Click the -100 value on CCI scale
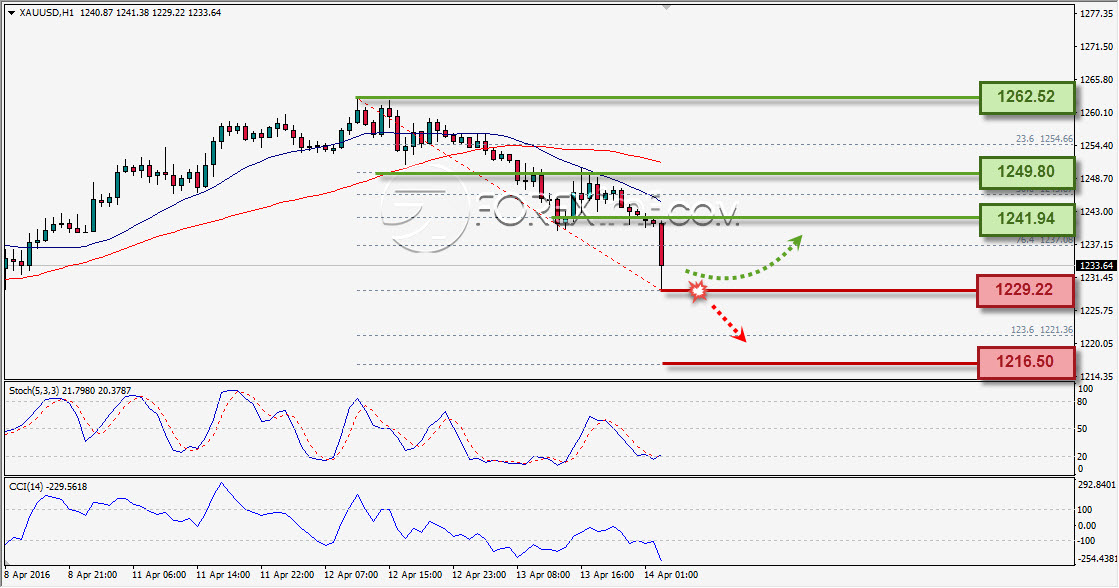Viewport: 1119px width, 588px height. (x=1086, y=540)
